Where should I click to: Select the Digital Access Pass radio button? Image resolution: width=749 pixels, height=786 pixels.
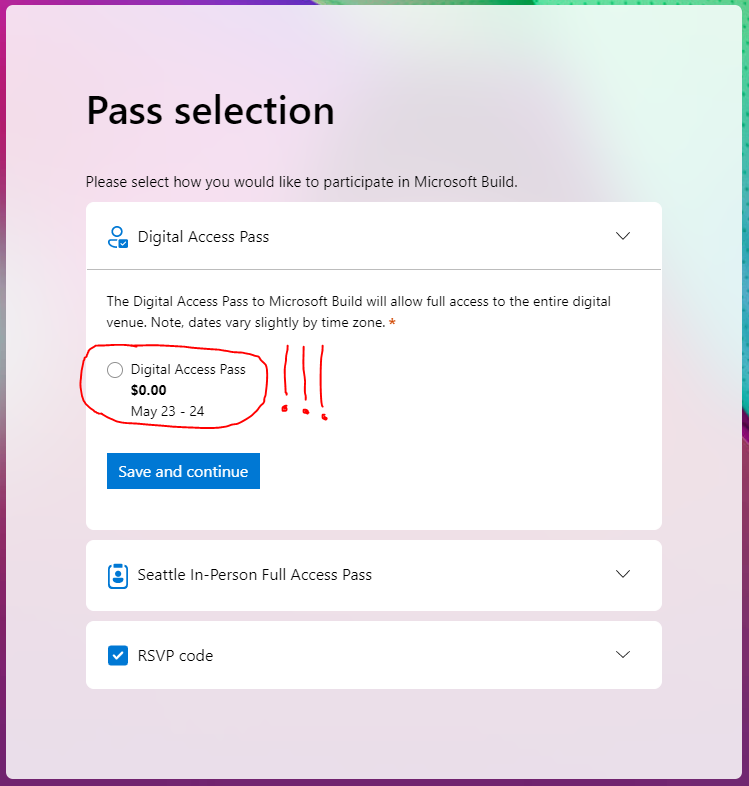pos(115,370)
